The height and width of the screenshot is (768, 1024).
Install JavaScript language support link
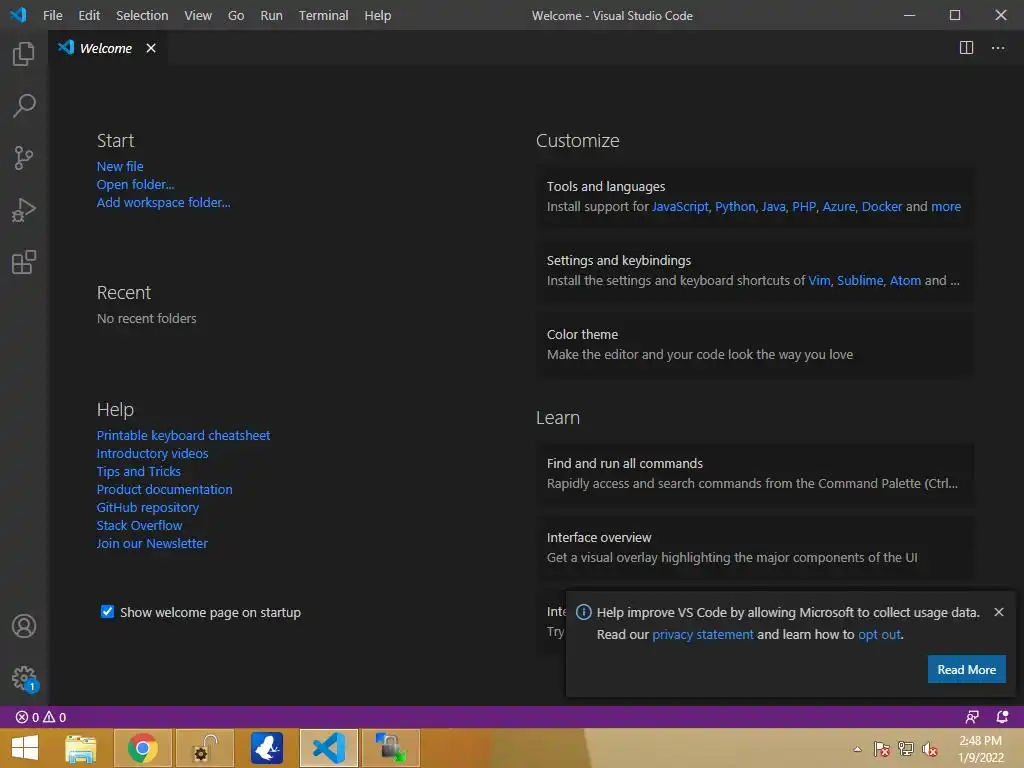point(680,206)
